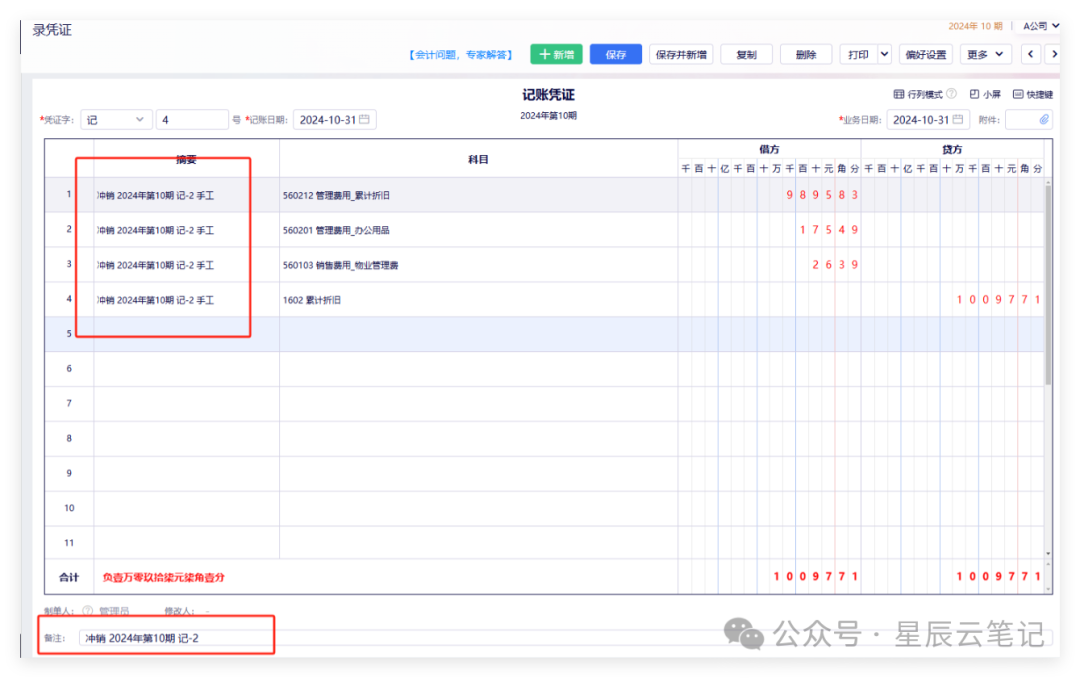The width and height of the screenshot is (1080, 678).
Task: Click the 删除 button
Action: pyautogui.click(x=806, y=54)
